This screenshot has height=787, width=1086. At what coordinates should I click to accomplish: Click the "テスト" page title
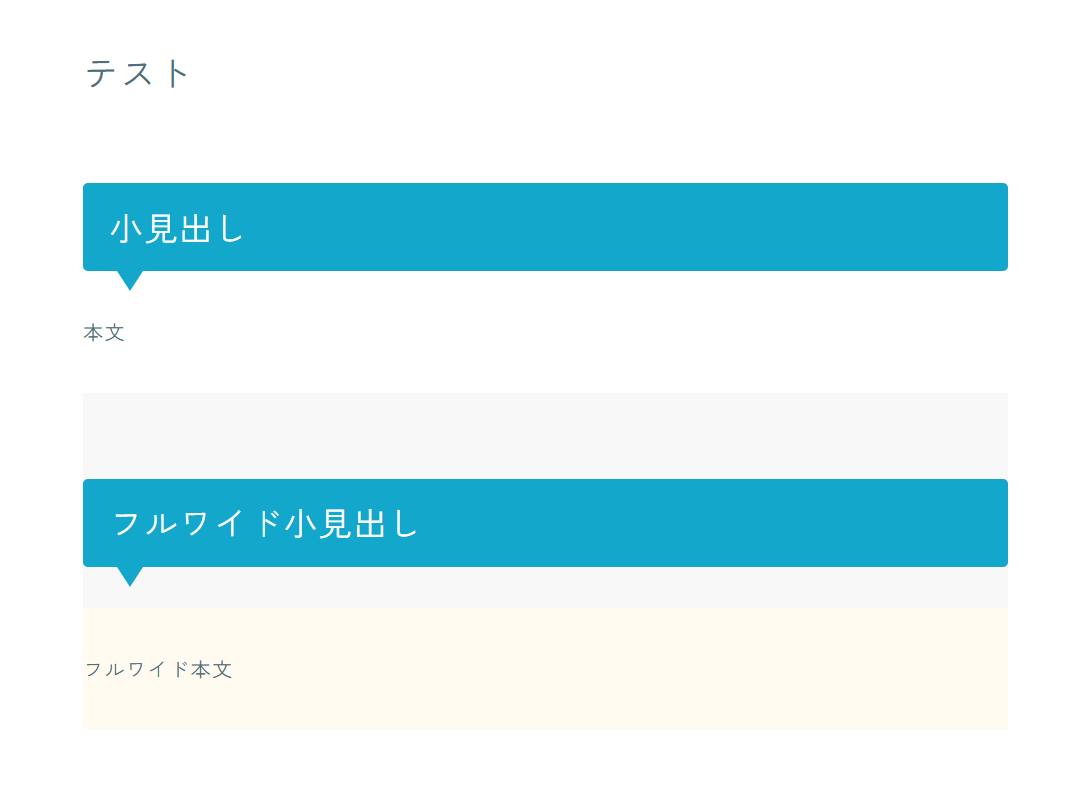pyautogui.click(x=137, y=74)
